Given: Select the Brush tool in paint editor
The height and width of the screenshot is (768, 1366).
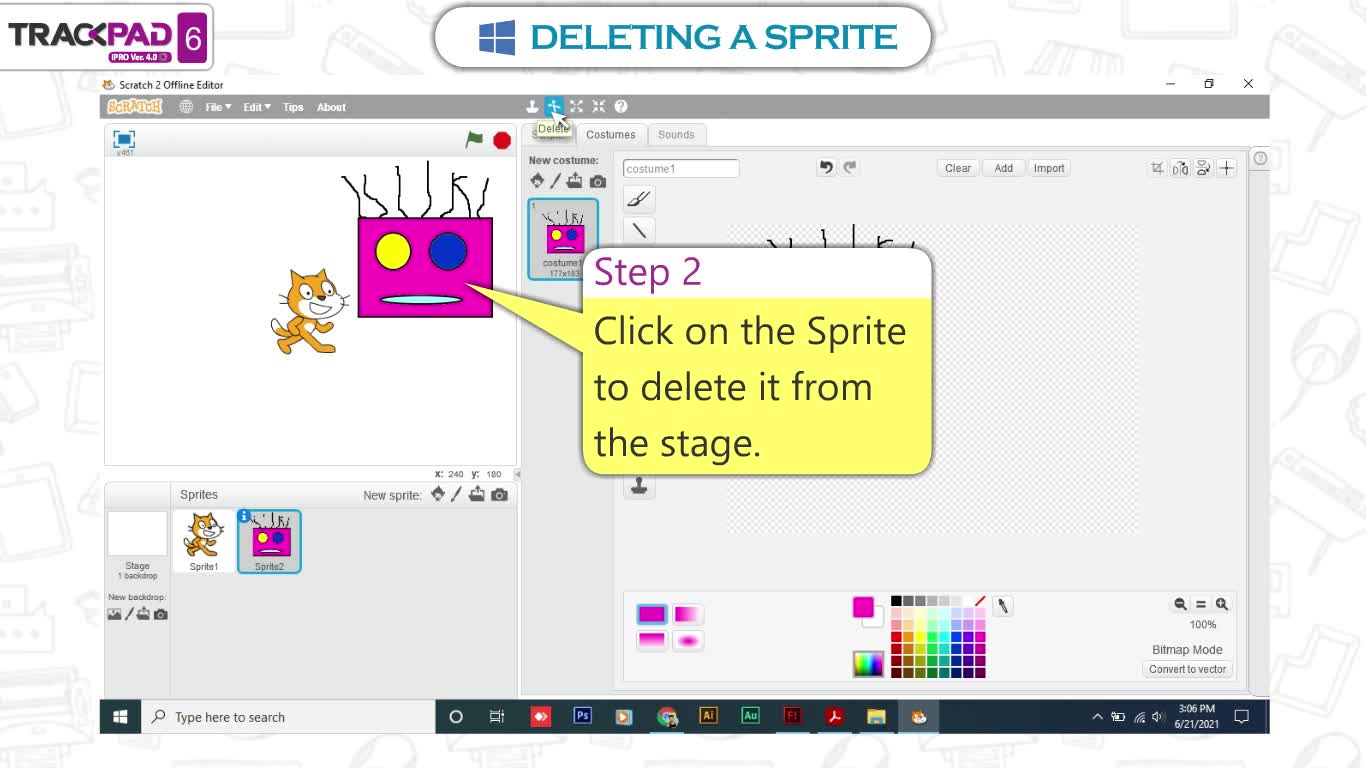Looking at the screenshot, I should 639,199.
